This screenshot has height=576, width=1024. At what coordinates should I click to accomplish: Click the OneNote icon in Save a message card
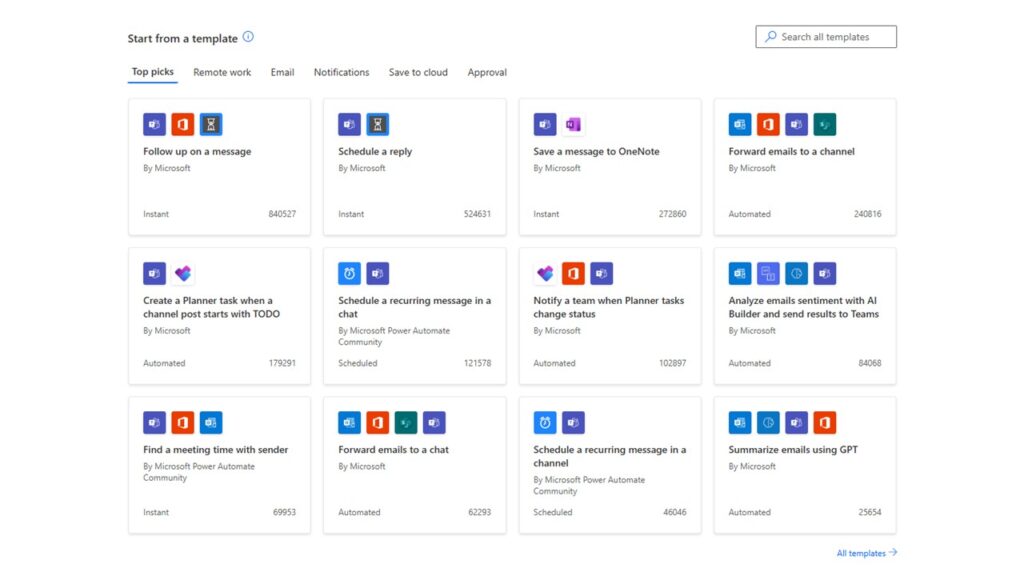(573, 124)
